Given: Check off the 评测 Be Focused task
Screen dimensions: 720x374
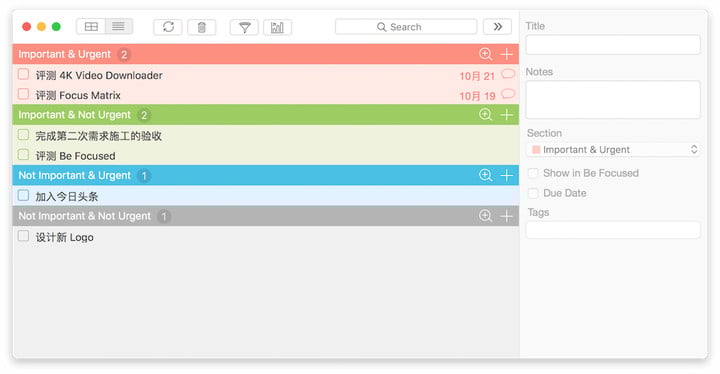Looking at the screenshot, I should (23, 155).
